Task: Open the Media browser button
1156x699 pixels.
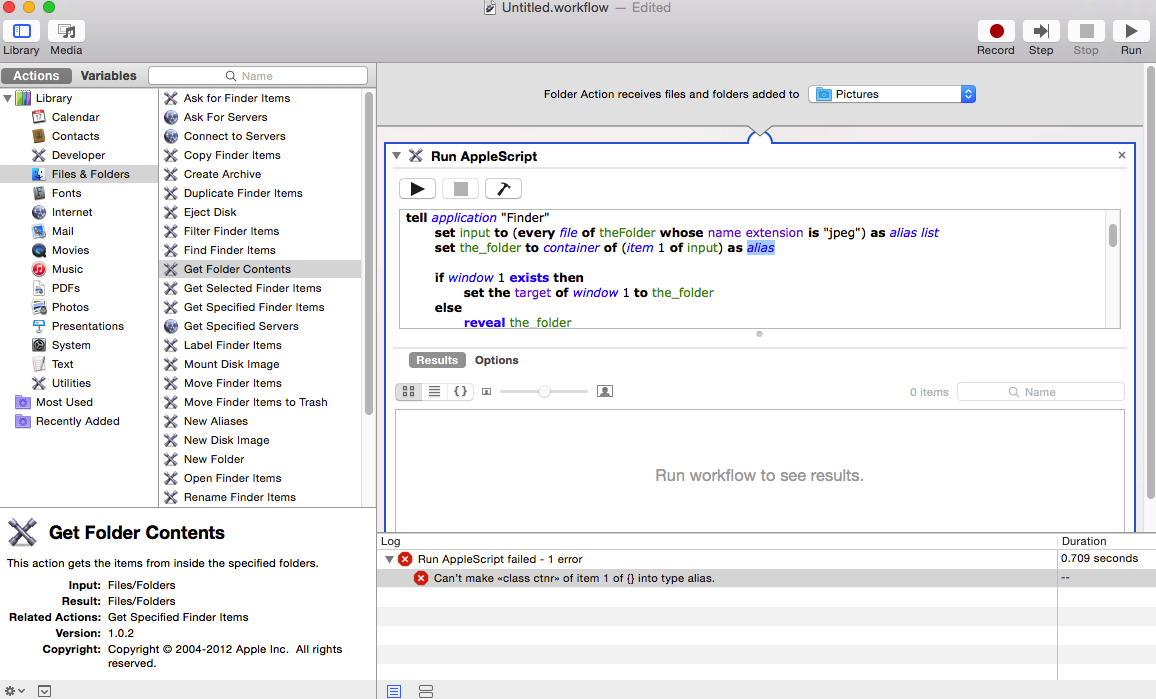Action: (66, 31)
